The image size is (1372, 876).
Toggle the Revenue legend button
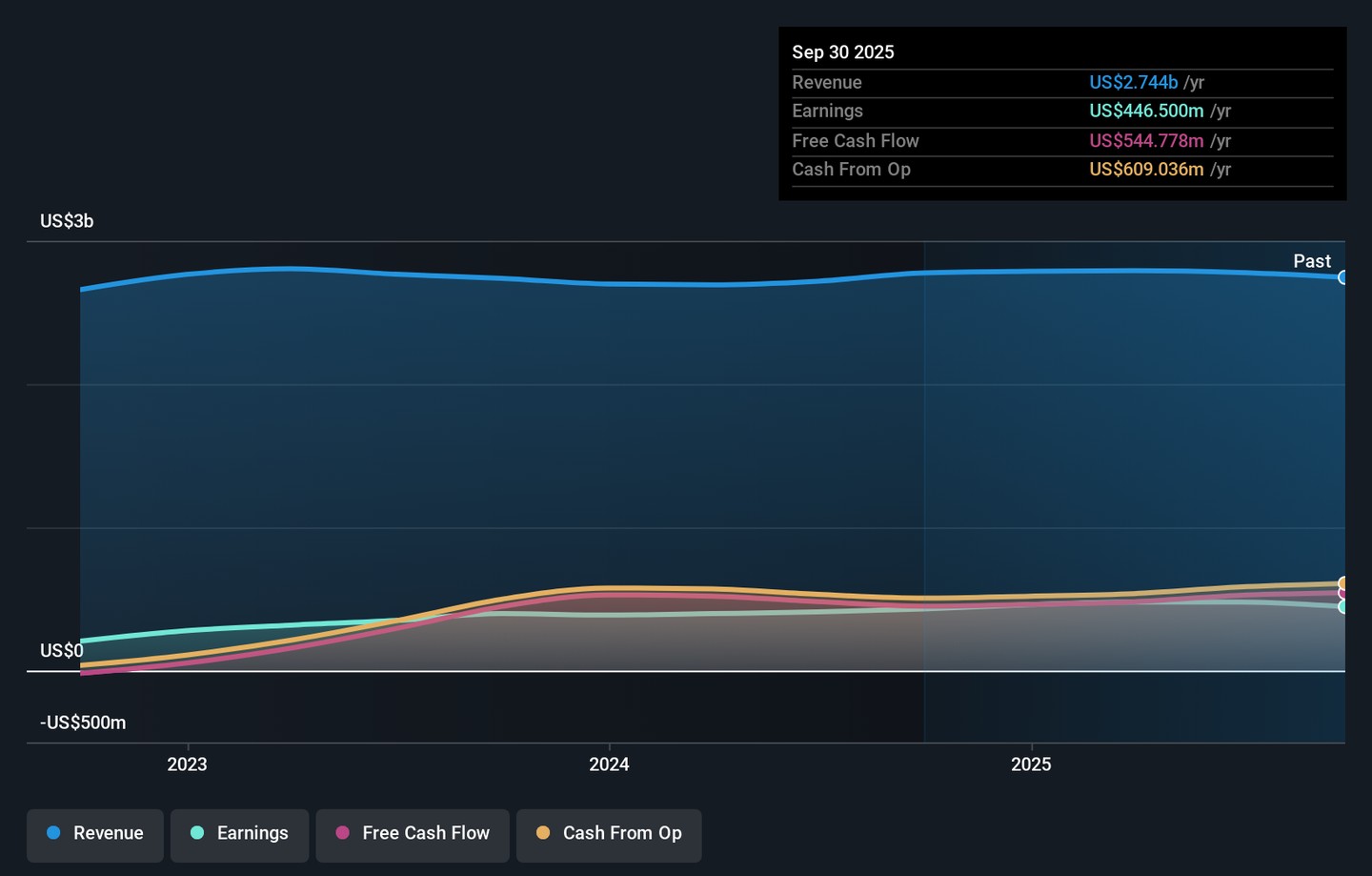95,833
